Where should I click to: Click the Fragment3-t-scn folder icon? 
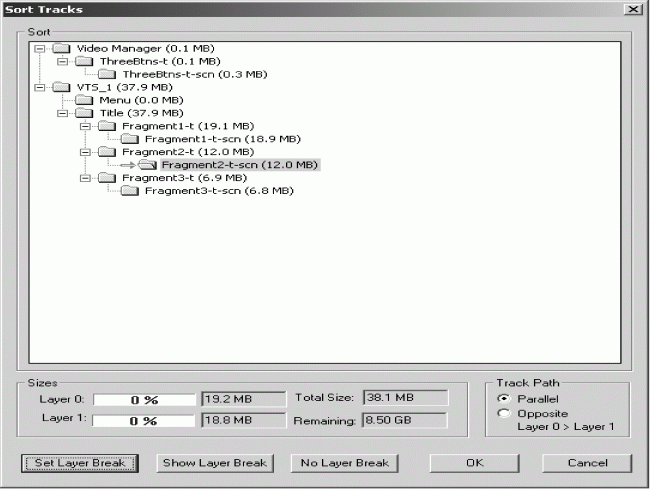click(130, 191)
